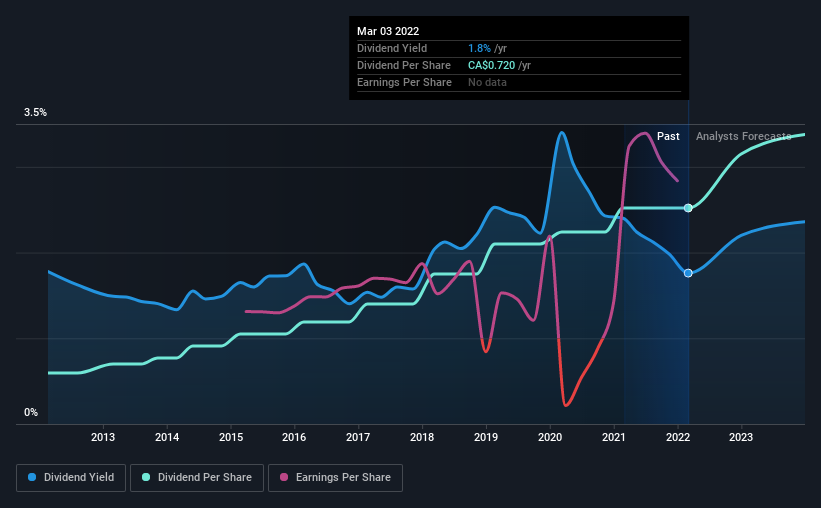The width and height of the screenshot is (821, 508).
Task: Click the 2020 label on the x-axis
Action: coord(550,437)
